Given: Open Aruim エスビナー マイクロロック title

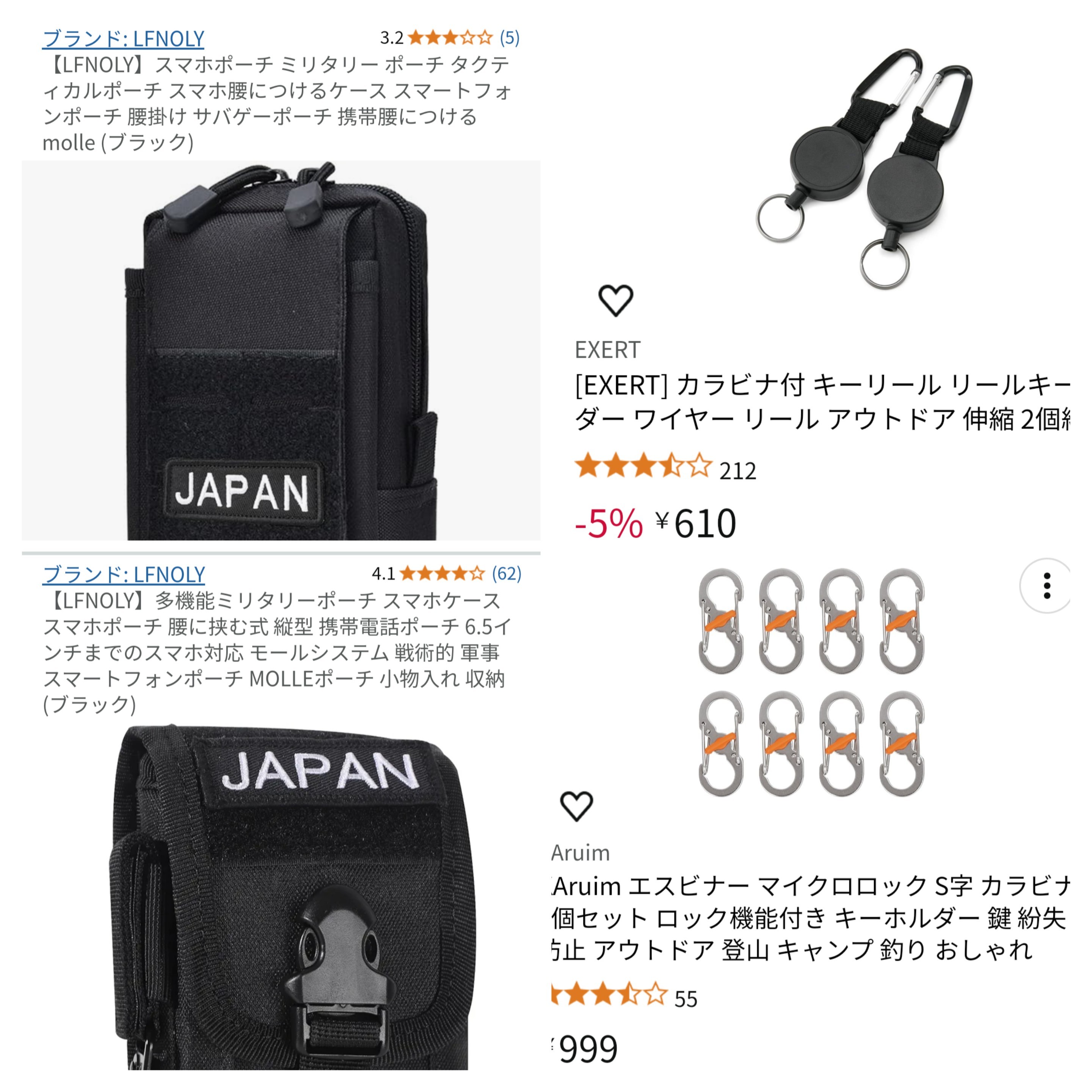Looking at the screenshot, I should pyautogui.click(x=811, y=918).
